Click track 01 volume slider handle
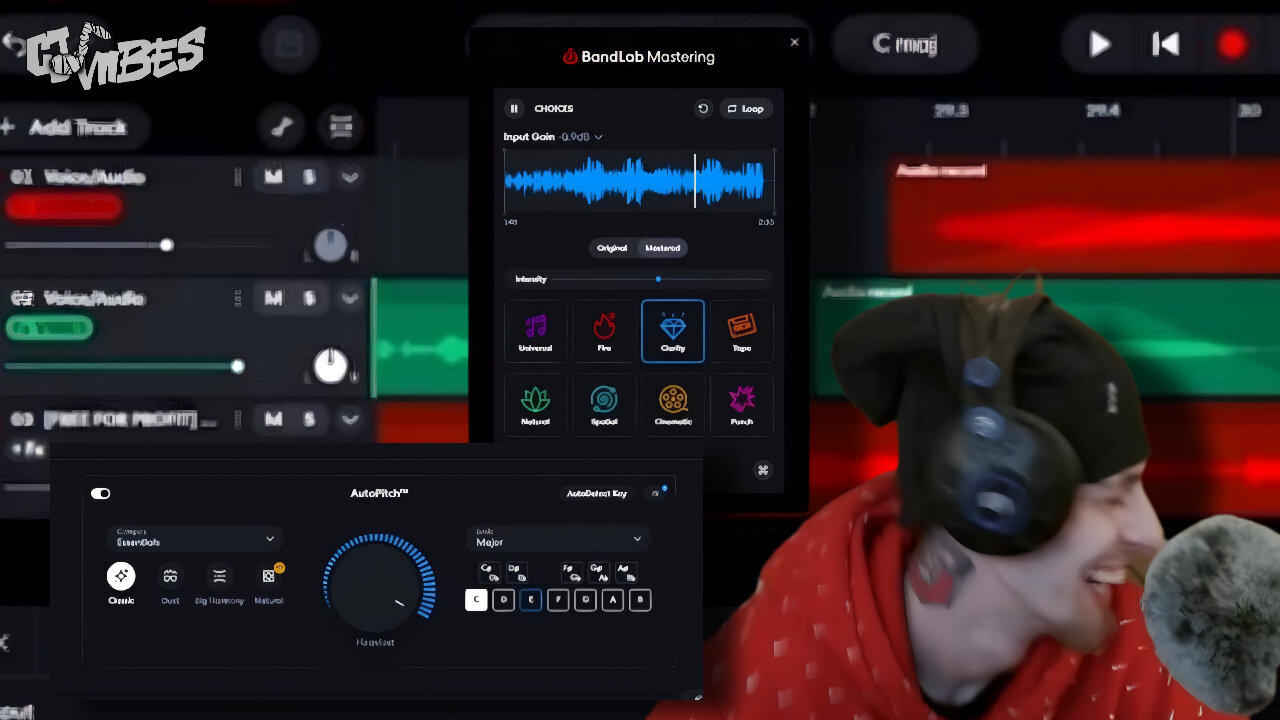Image resolution: width=1280 pixels, height=720 pixels. [166, 245]
